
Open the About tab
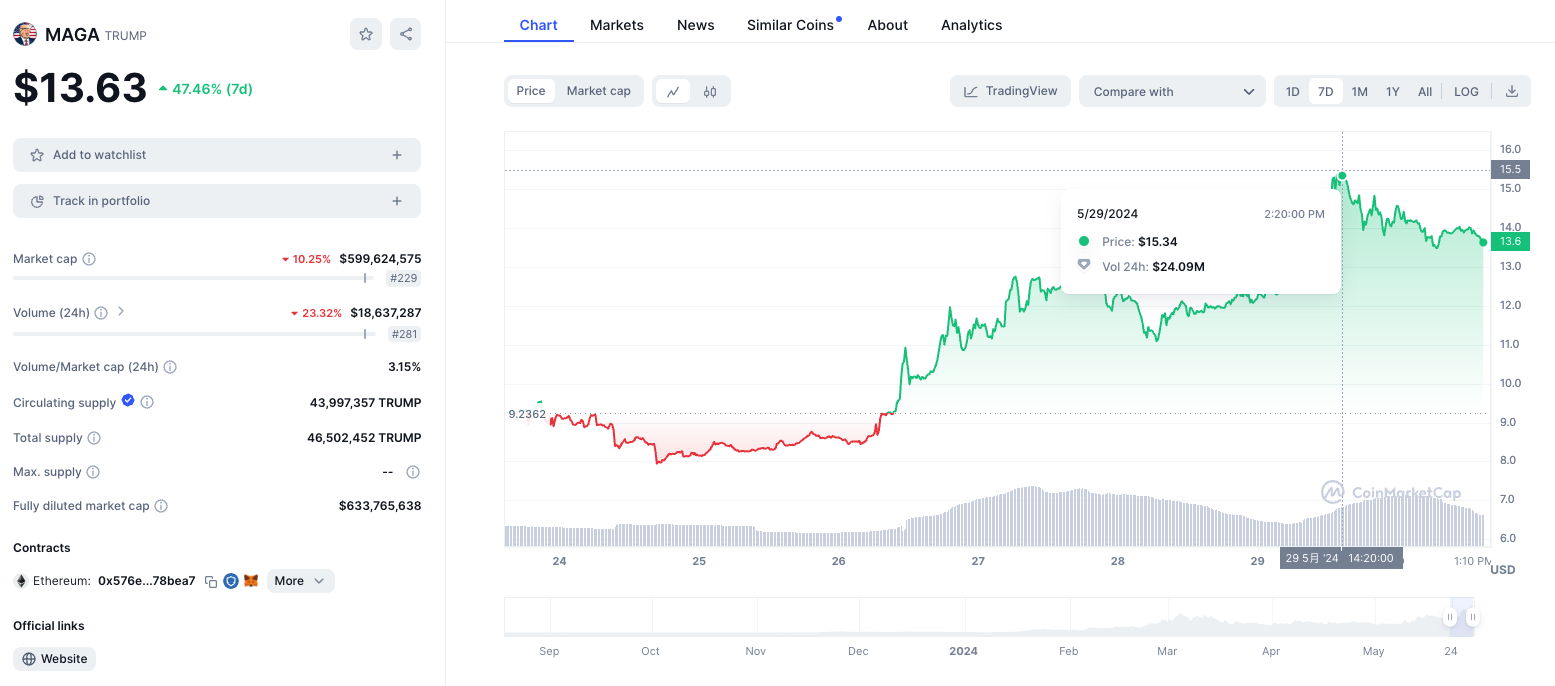[888, 25]
